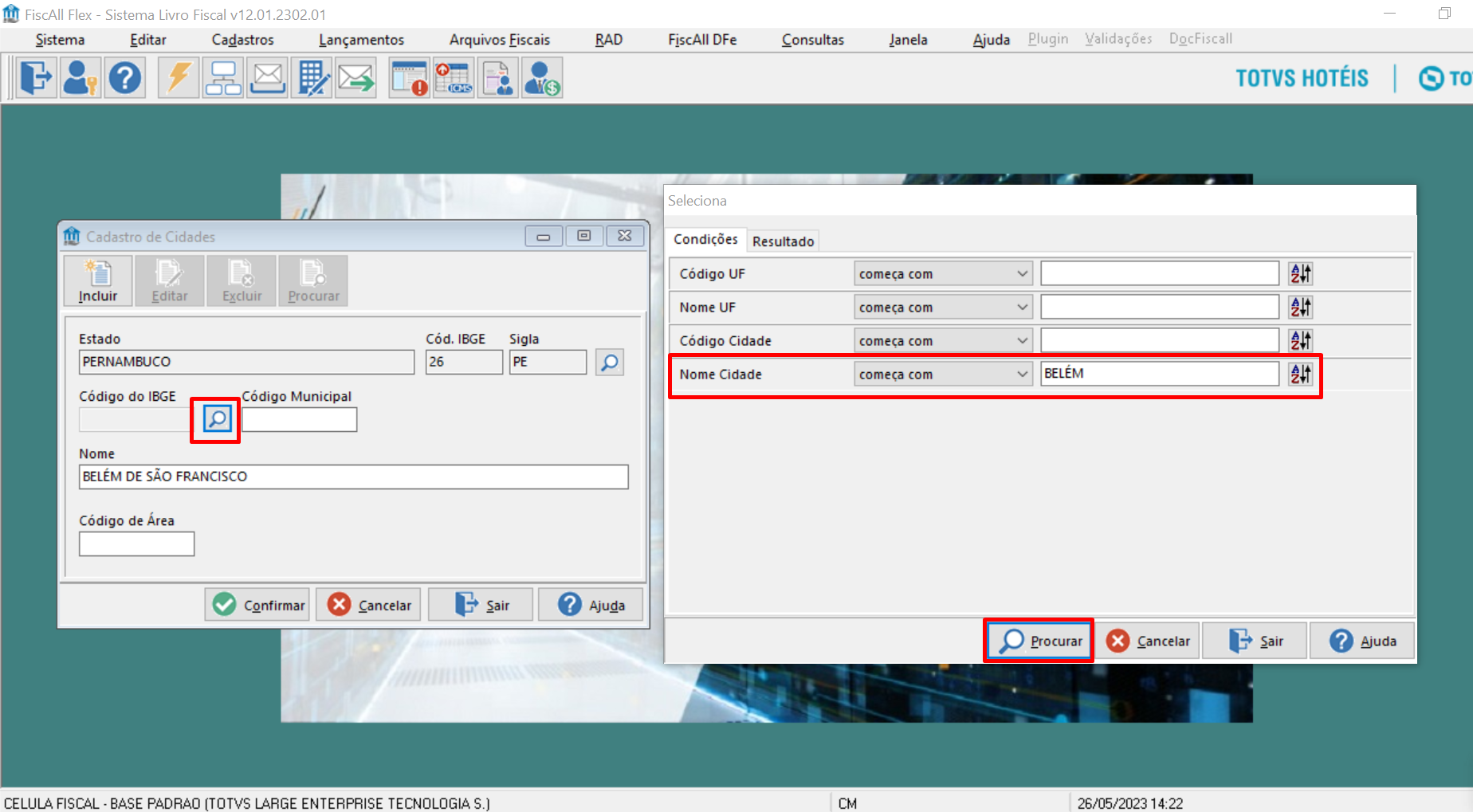The image size is (1473, 812).
Task: Click the Excluir toolbar button
Action: click(x=242, y=280)
